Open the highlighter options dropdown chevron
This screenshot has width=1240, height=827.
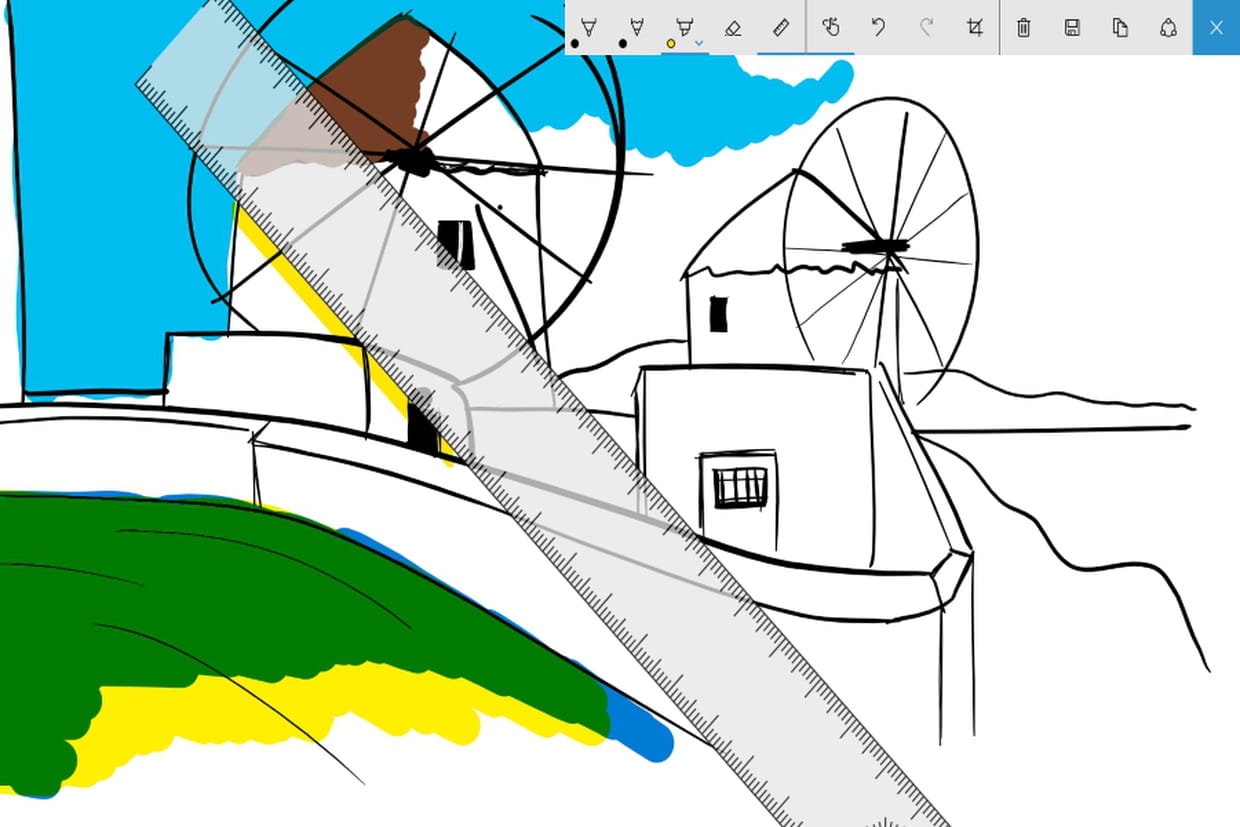699,43
